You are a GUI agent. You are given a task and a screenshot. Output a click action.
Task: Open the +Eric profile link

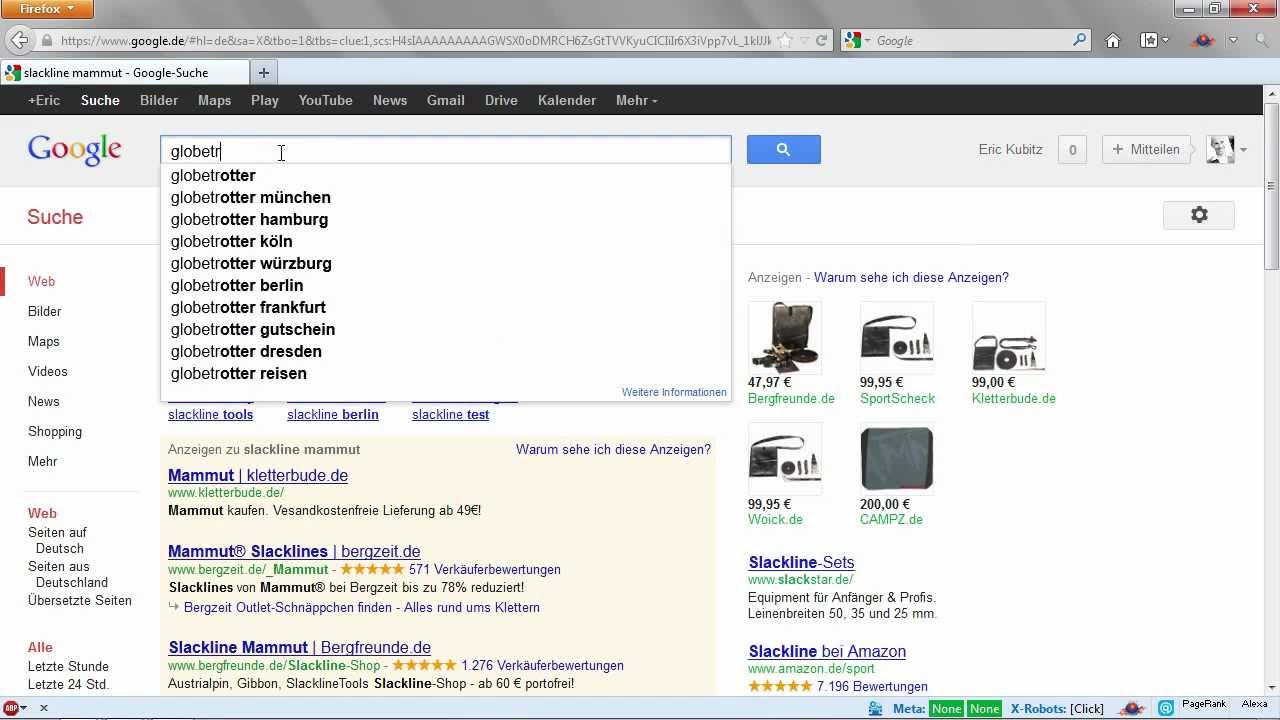44,100
